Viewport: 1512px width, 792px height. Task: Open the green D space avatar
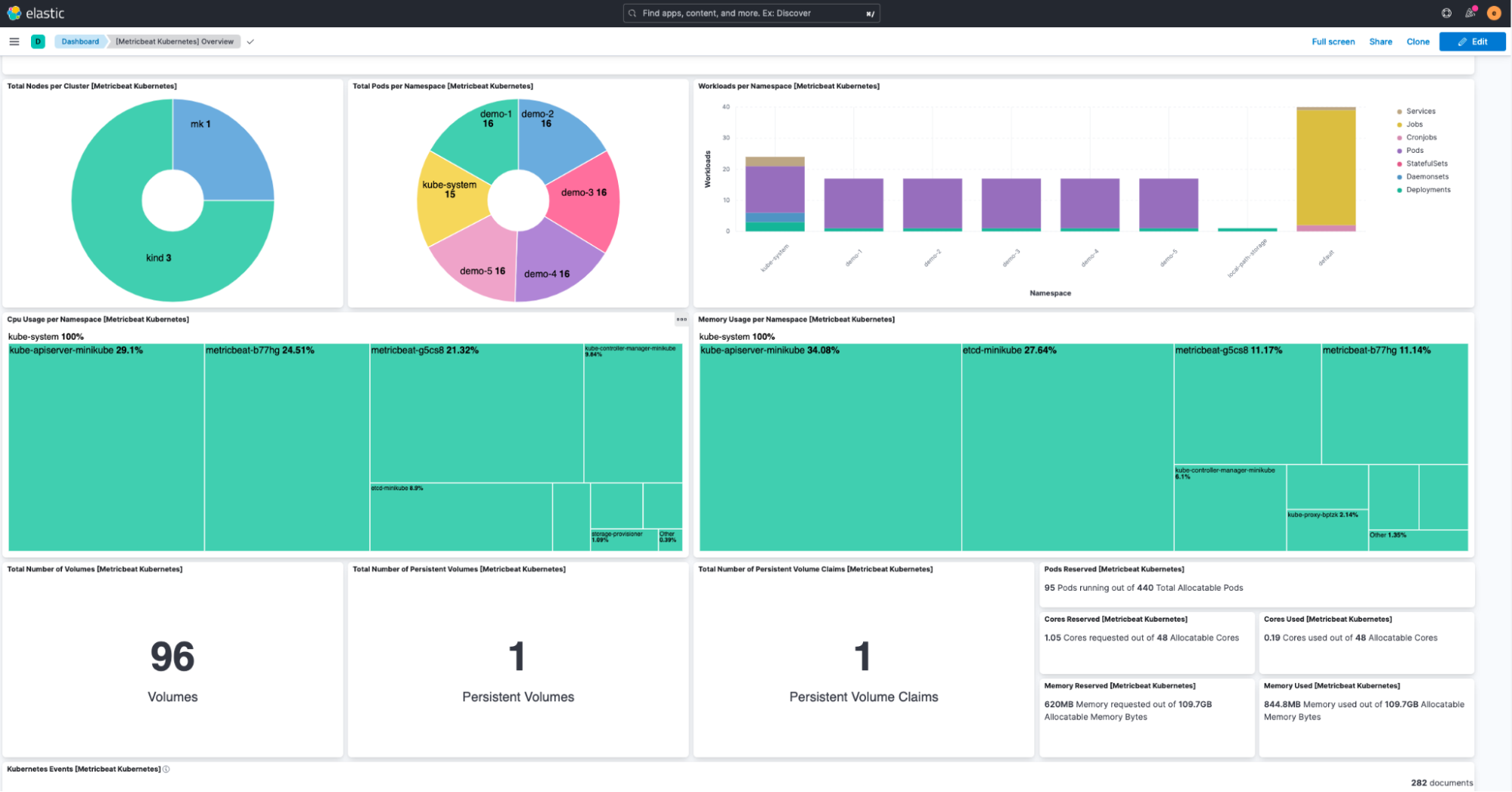(38, 42)
